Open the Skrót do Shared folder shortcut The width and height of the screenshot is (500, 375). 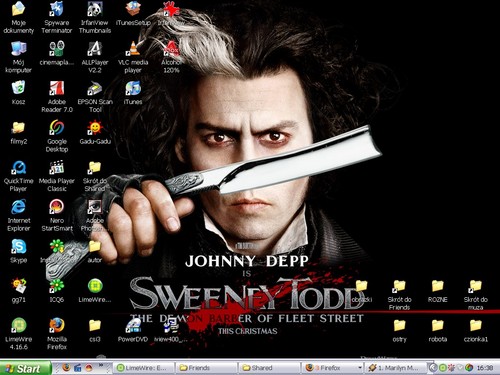[95, 175]
